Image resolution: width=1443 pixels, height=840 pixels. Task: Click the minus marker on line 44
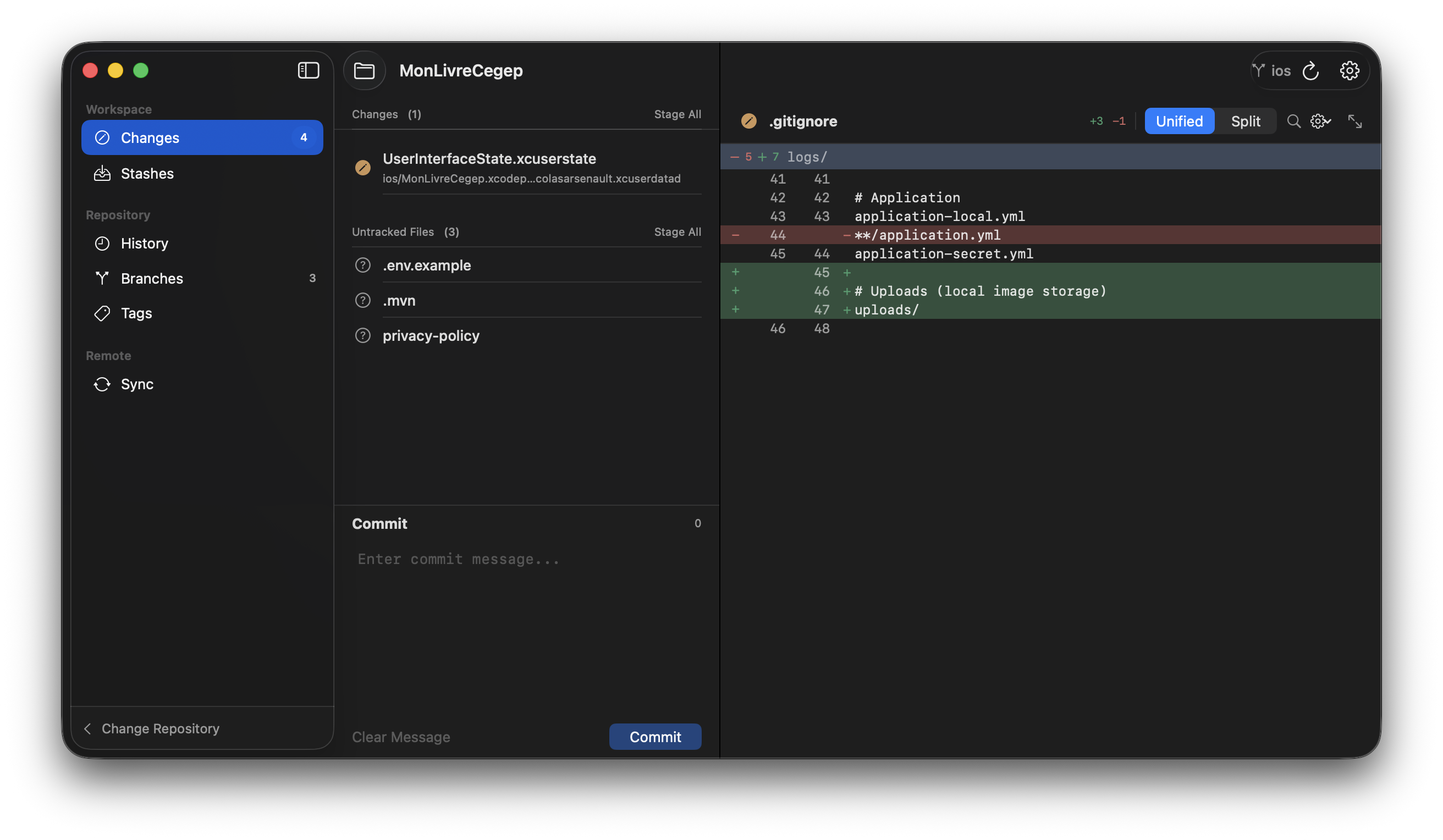tap(735, 235)
